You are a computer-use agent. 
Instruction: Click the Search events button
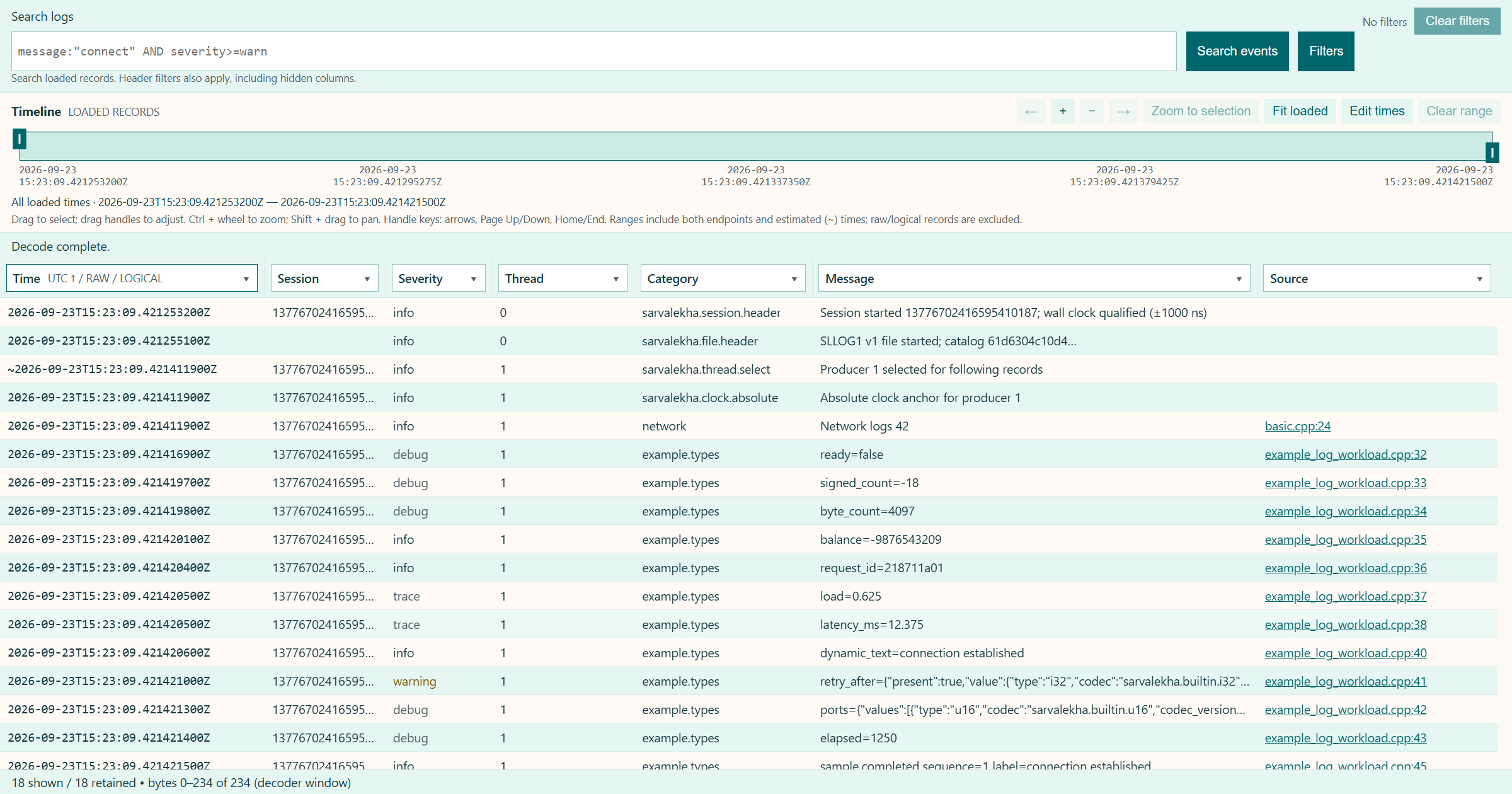[1237, 51]
